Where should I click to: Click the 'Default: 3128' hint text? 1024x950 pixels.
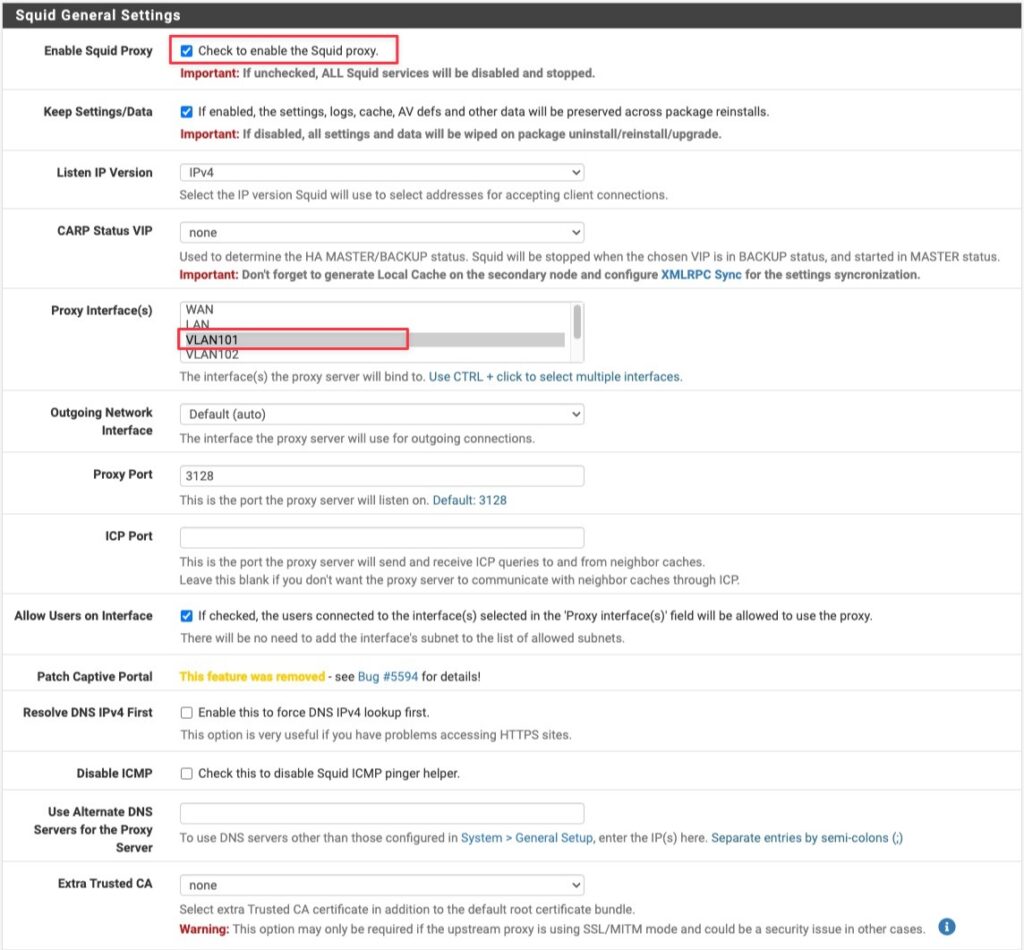click(x=470, y=500)
